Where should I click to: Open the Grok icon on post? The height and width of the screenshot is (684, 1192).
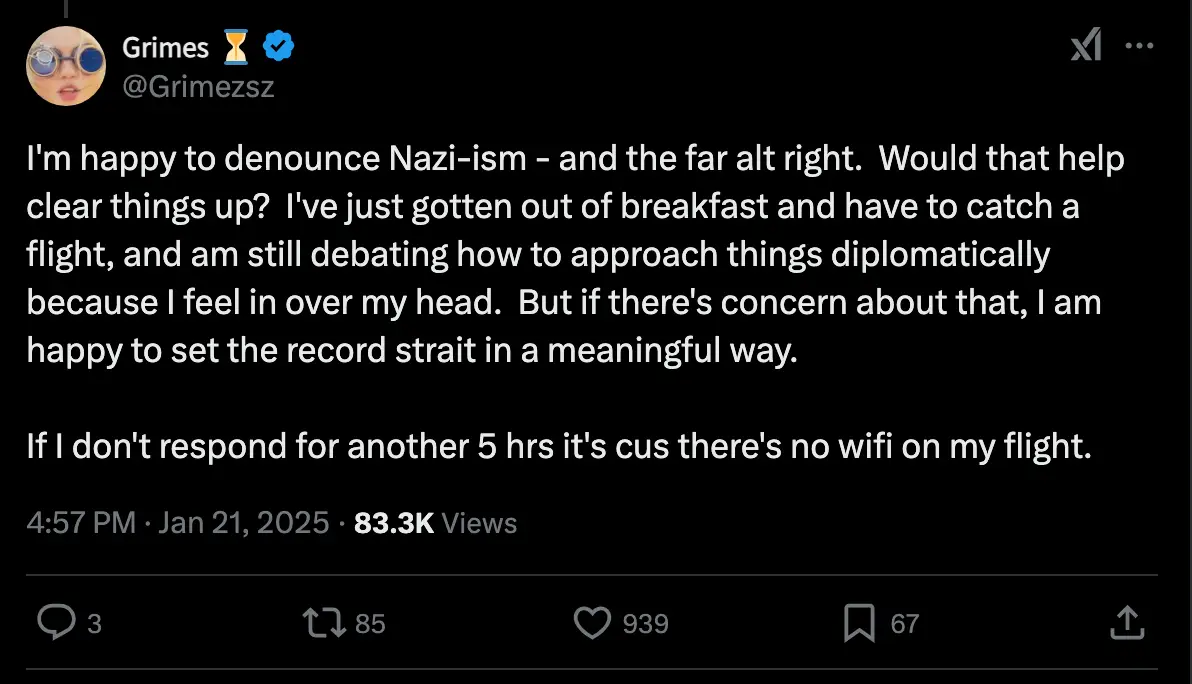[x=1086, y=46]
